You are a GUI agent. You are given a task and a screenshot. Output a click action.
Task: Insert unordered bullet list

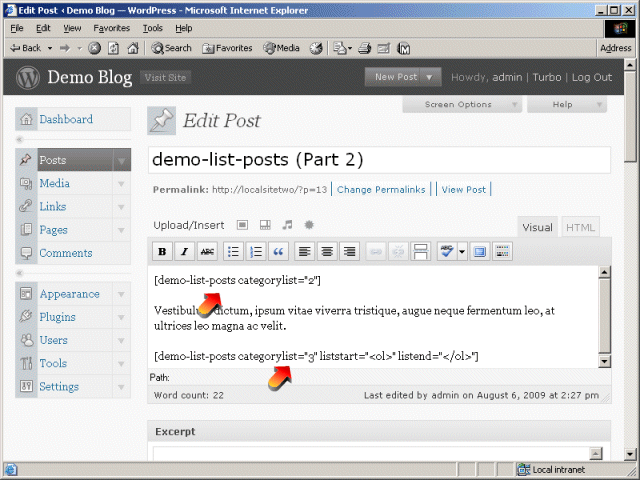pyautogui.click(x=233, y=251)
